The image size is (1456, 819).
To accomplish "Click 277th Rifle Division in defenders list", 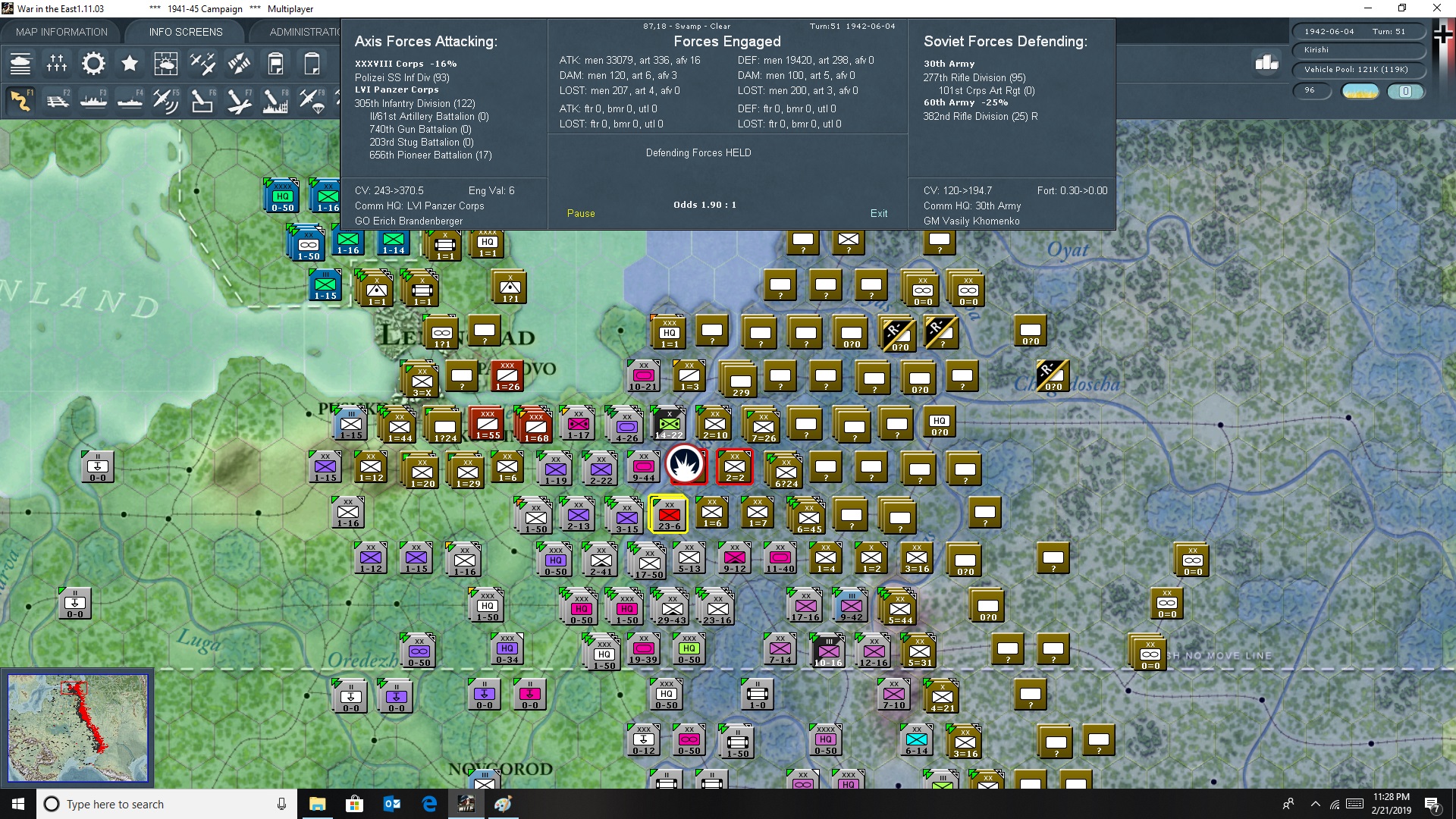I will click(974, 77).
